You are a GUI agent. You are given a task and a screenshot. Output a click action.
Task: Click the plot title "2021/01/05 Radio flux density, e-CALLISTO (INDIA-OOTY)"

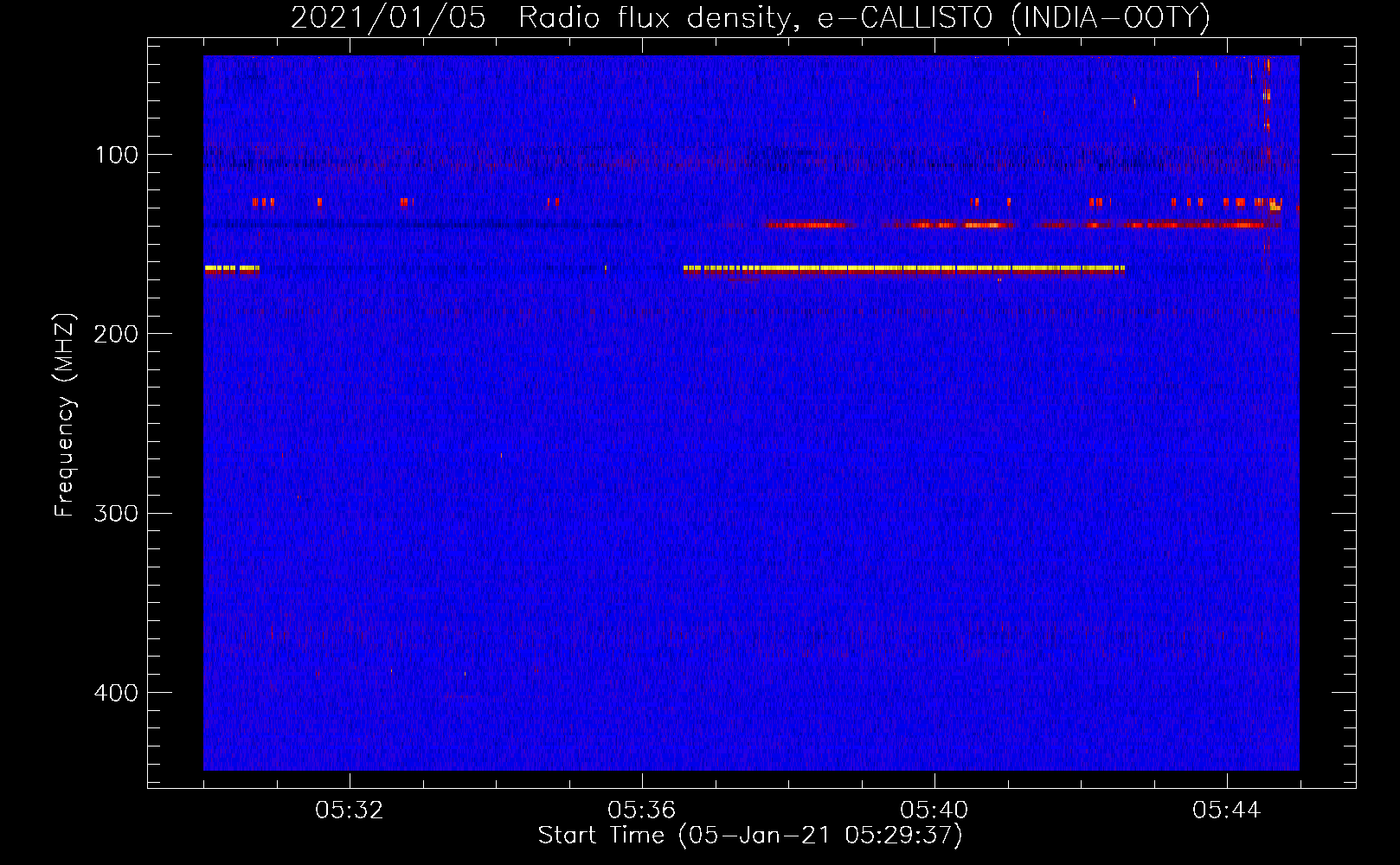click(750, 18)
